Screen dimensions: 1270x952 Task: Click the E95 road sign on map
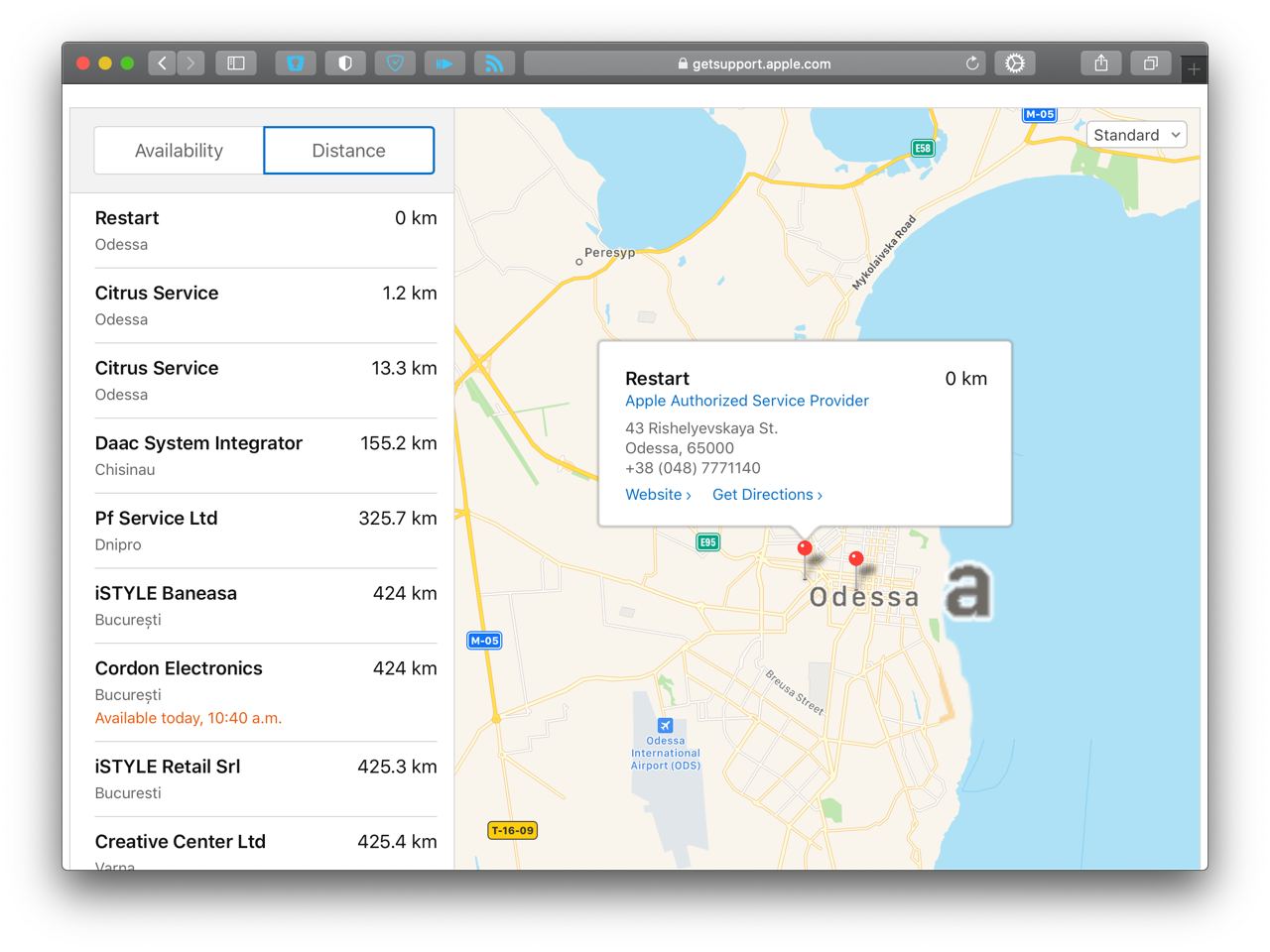pyautogui.click(x=707, y=542)
